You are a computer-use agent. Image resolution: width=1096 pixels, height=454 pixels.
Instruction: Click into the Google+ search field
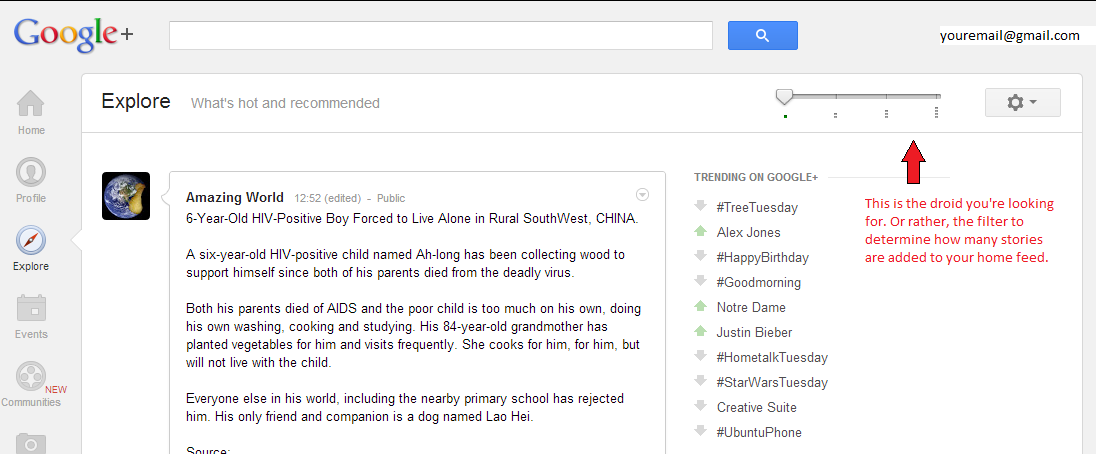[440, 36]
